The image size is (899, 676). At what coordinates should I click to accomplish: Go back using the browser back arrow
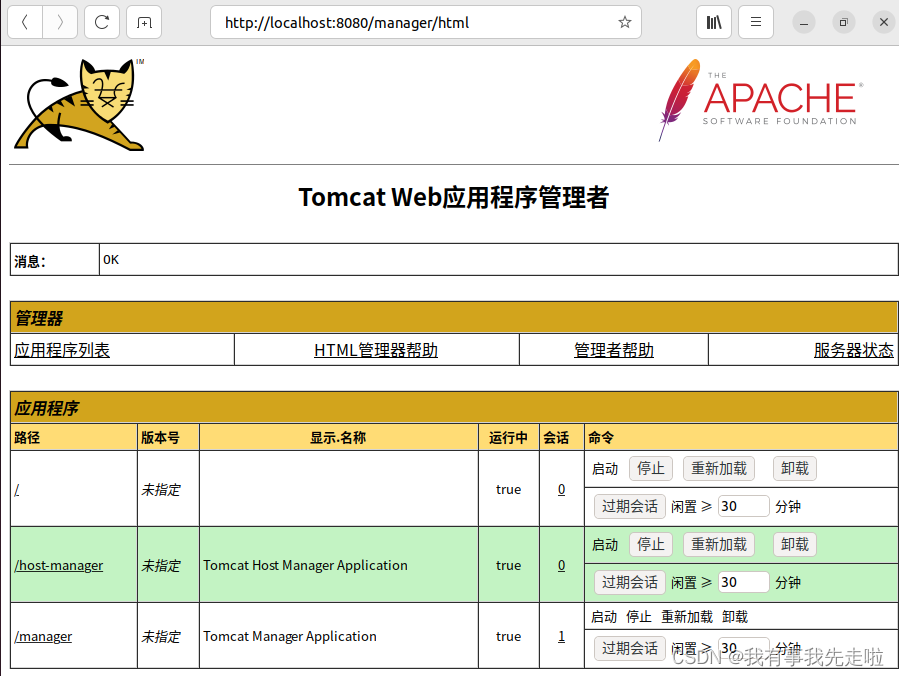click(25, 22)
